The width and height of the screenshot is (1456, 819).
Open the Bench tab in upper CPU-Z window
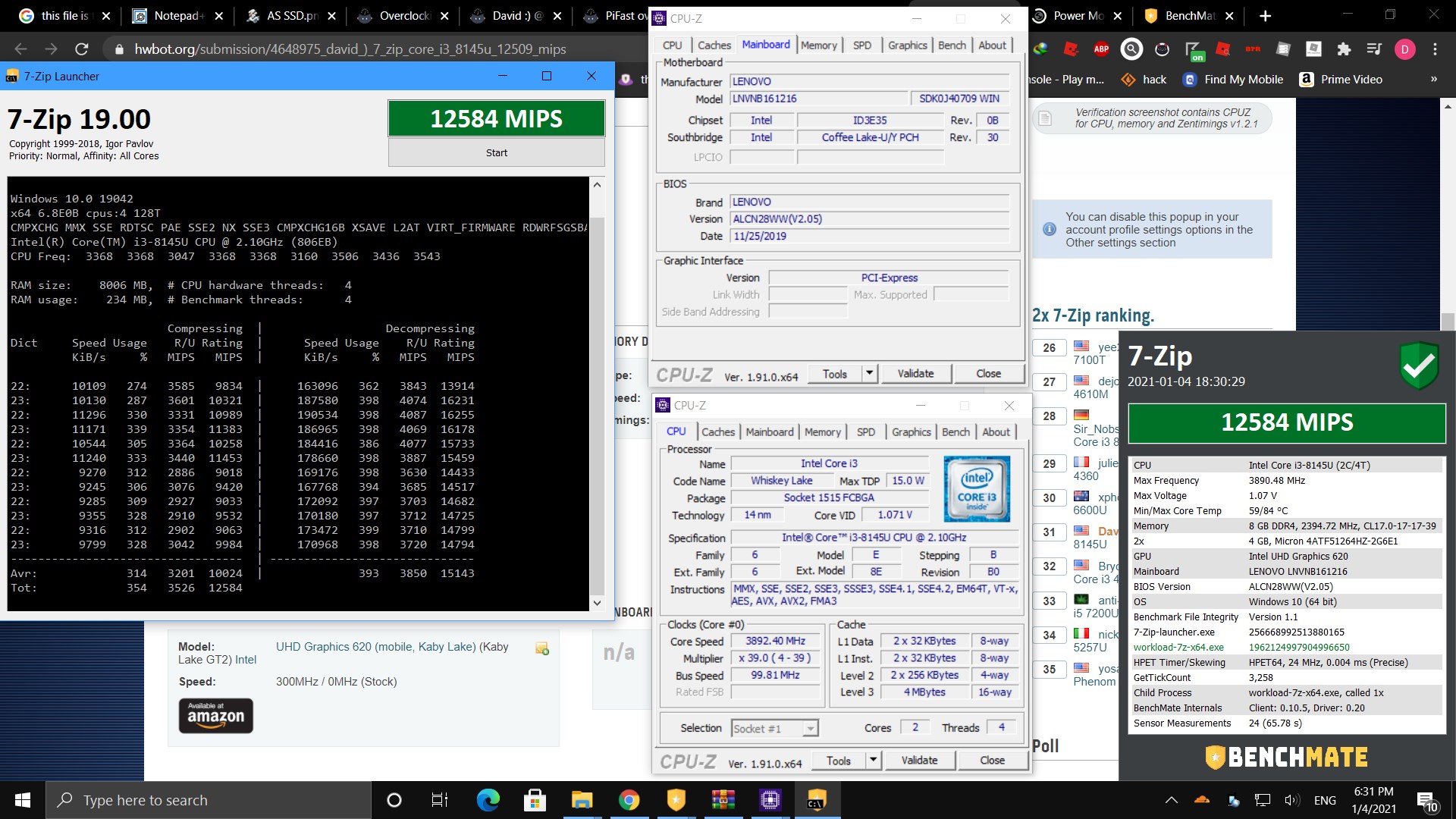click(952, 45)
